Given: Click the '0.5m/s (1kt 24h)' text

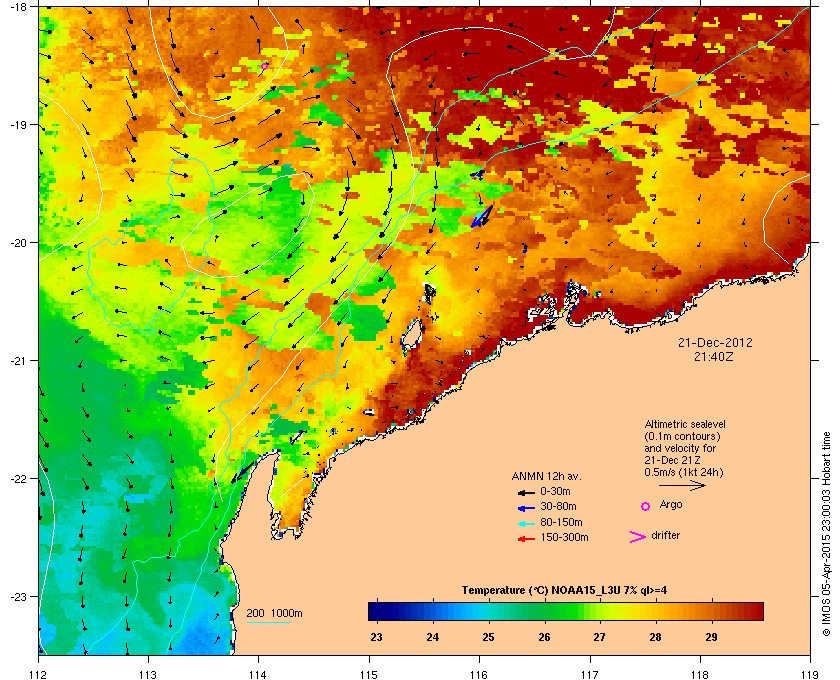Looking at the screenshot, I should 684,473.
